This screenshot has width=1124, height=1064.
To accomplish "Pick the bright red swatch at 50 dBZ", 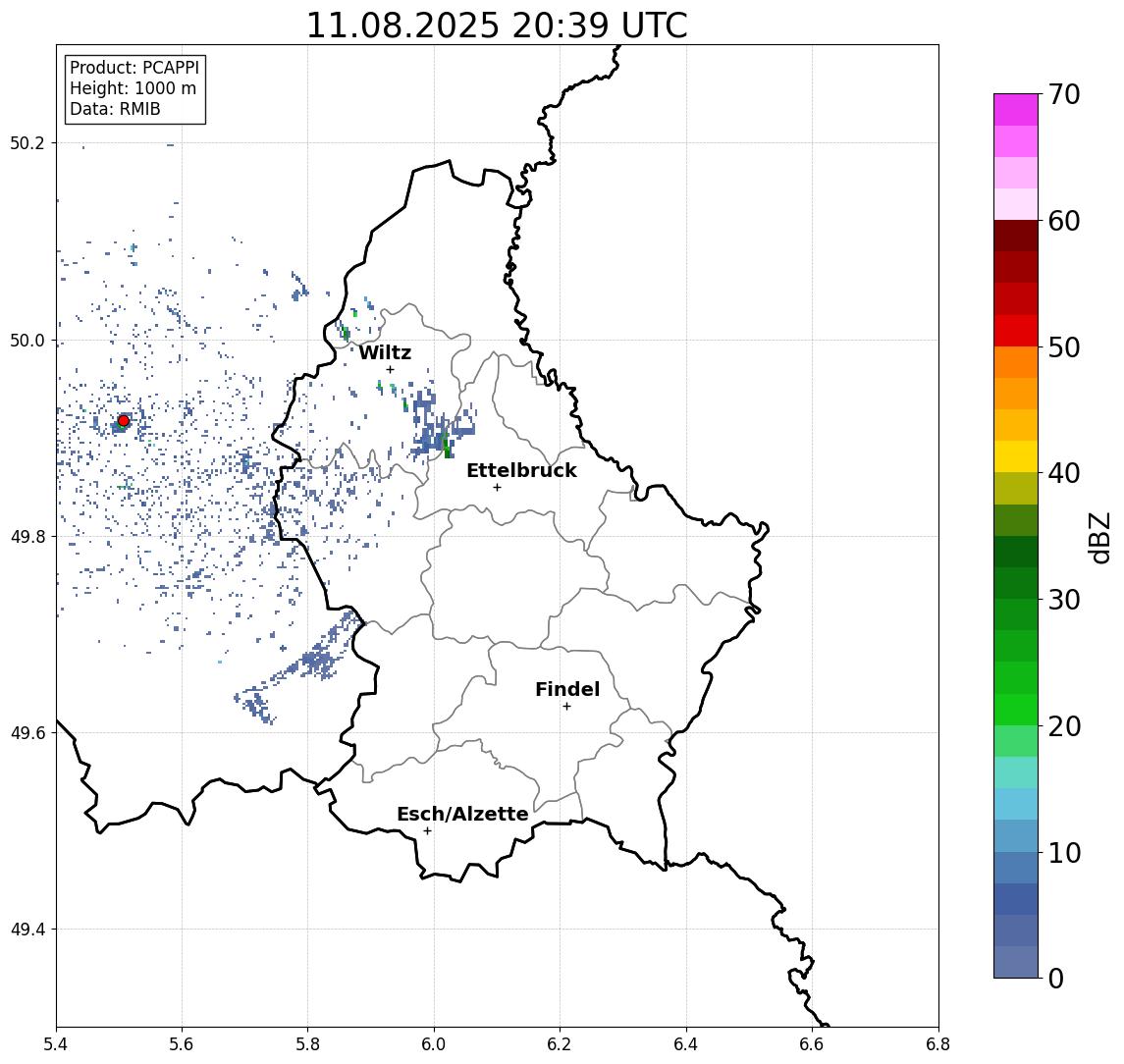I will pyautogui.click(x=1016, y=331).
